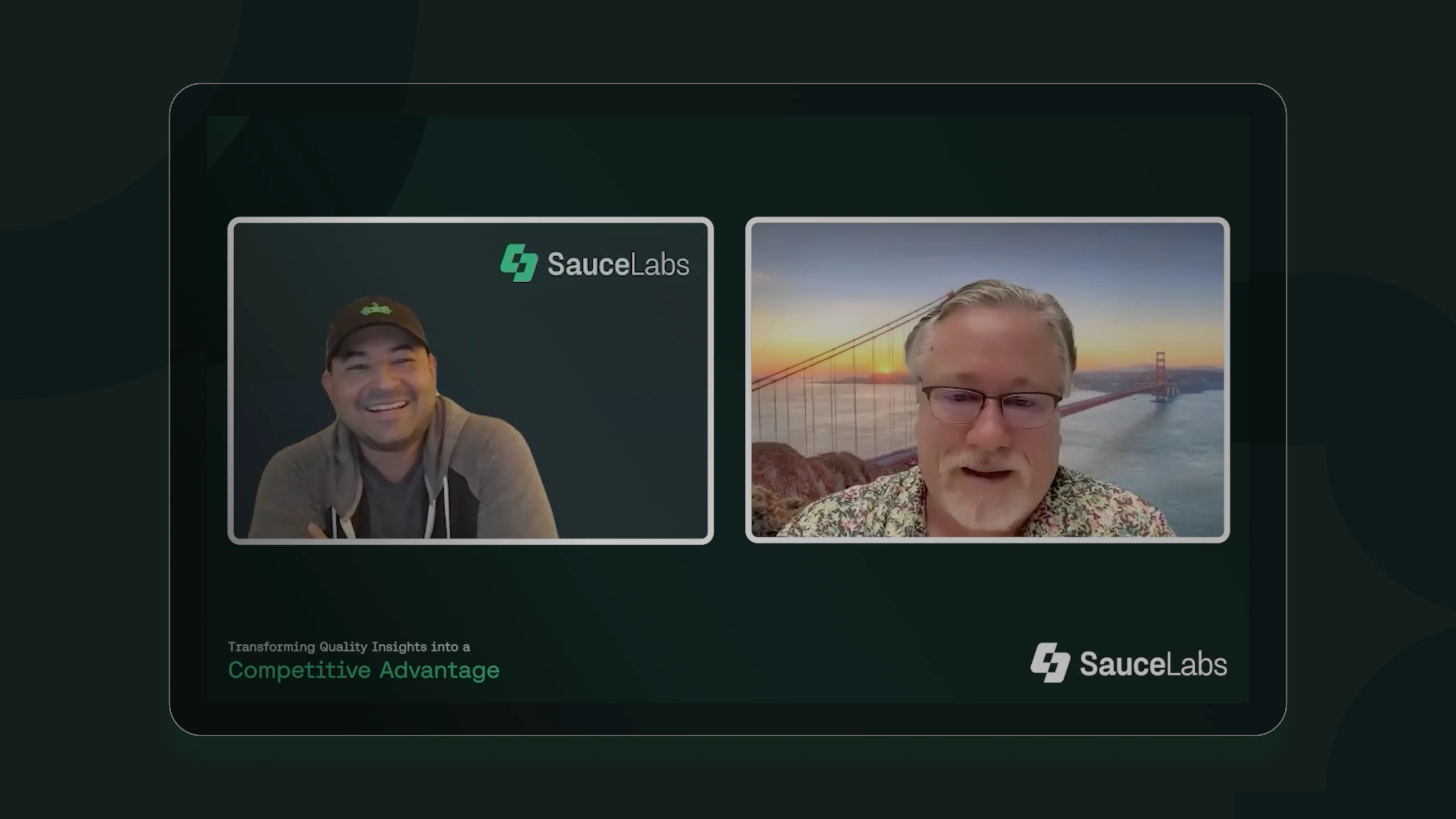Click the white Sauce Labs logo icon
Screen dimensions: 1456x819
point(1050,663)
